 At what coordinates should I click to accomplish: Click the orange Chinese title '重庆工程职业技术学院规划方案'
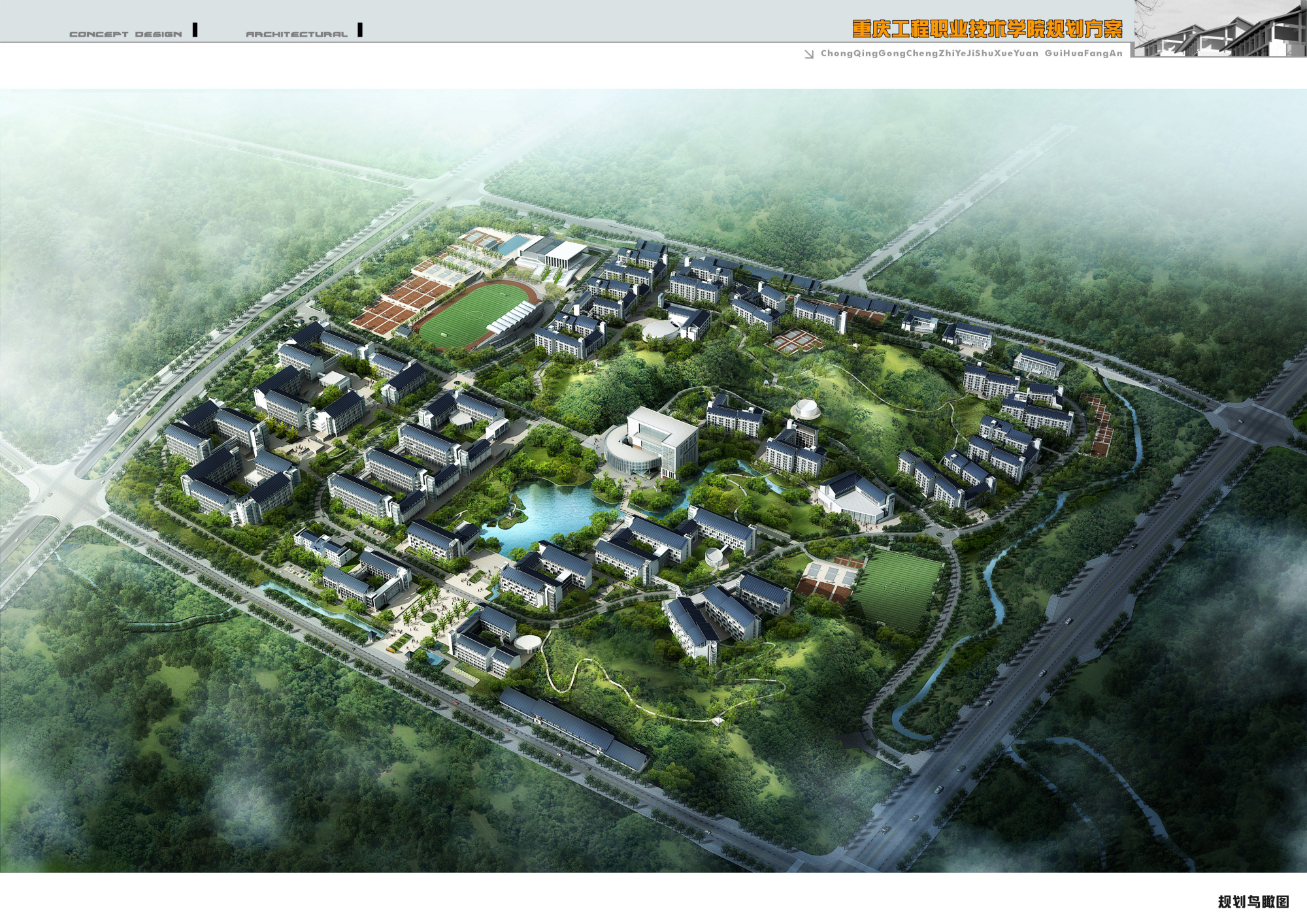(987, 29)
